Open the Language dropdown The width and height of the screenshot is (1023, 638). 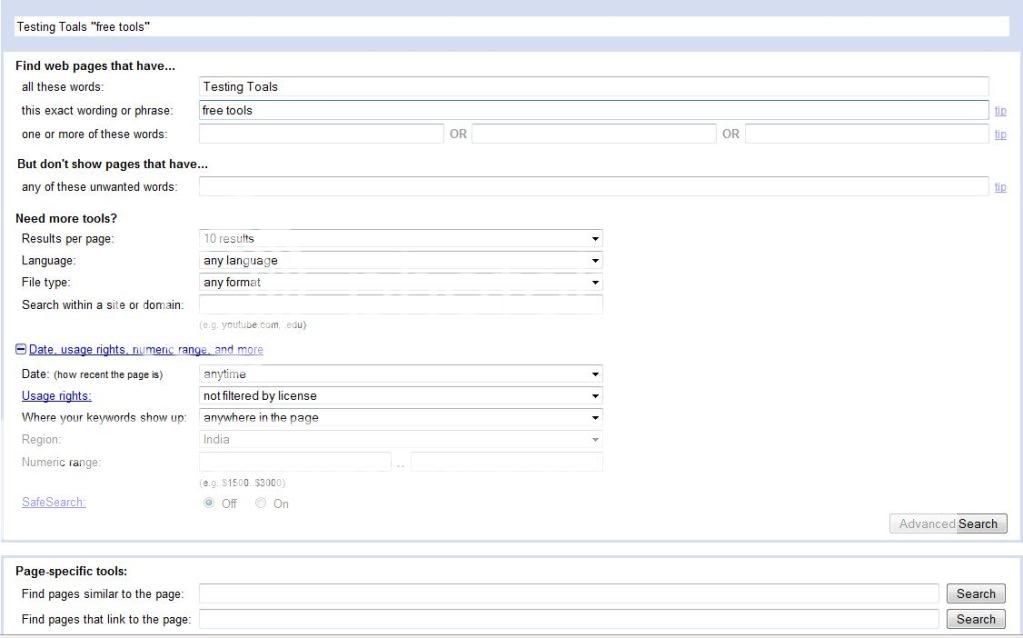click(400, 260)
